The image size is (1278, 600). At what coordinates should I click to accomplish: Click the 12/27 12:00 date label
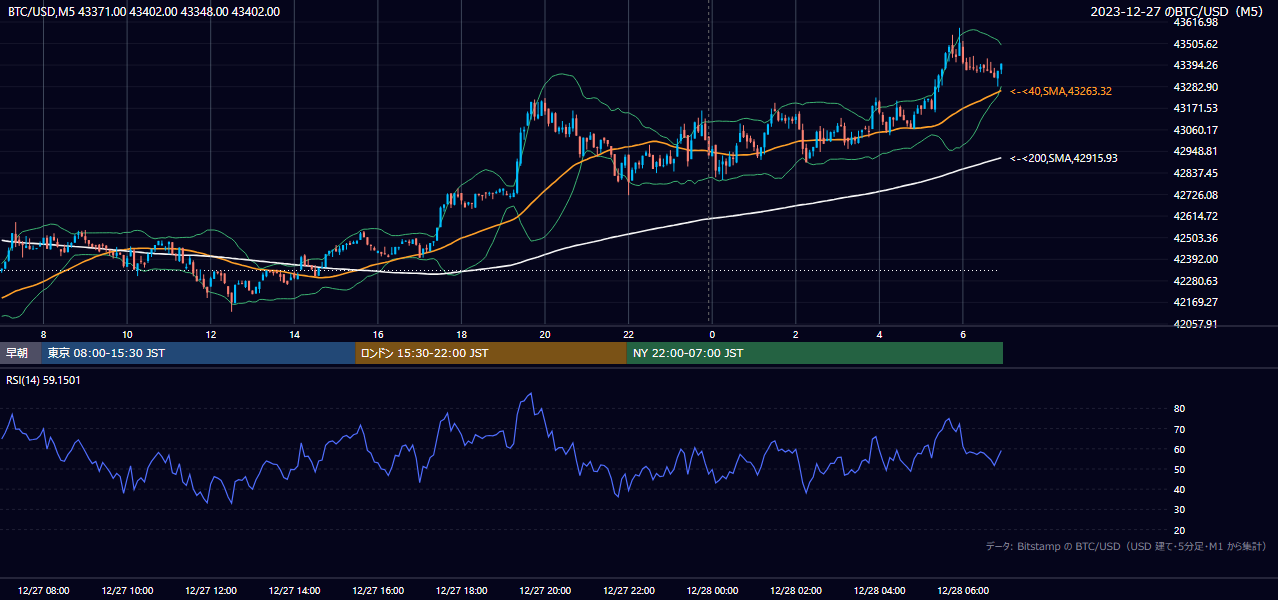coord(211,591)
